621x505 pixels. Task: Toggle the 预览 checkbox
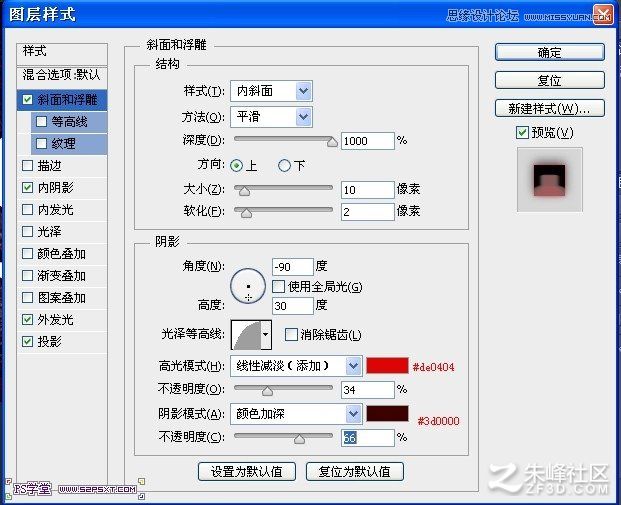point(522,132)
